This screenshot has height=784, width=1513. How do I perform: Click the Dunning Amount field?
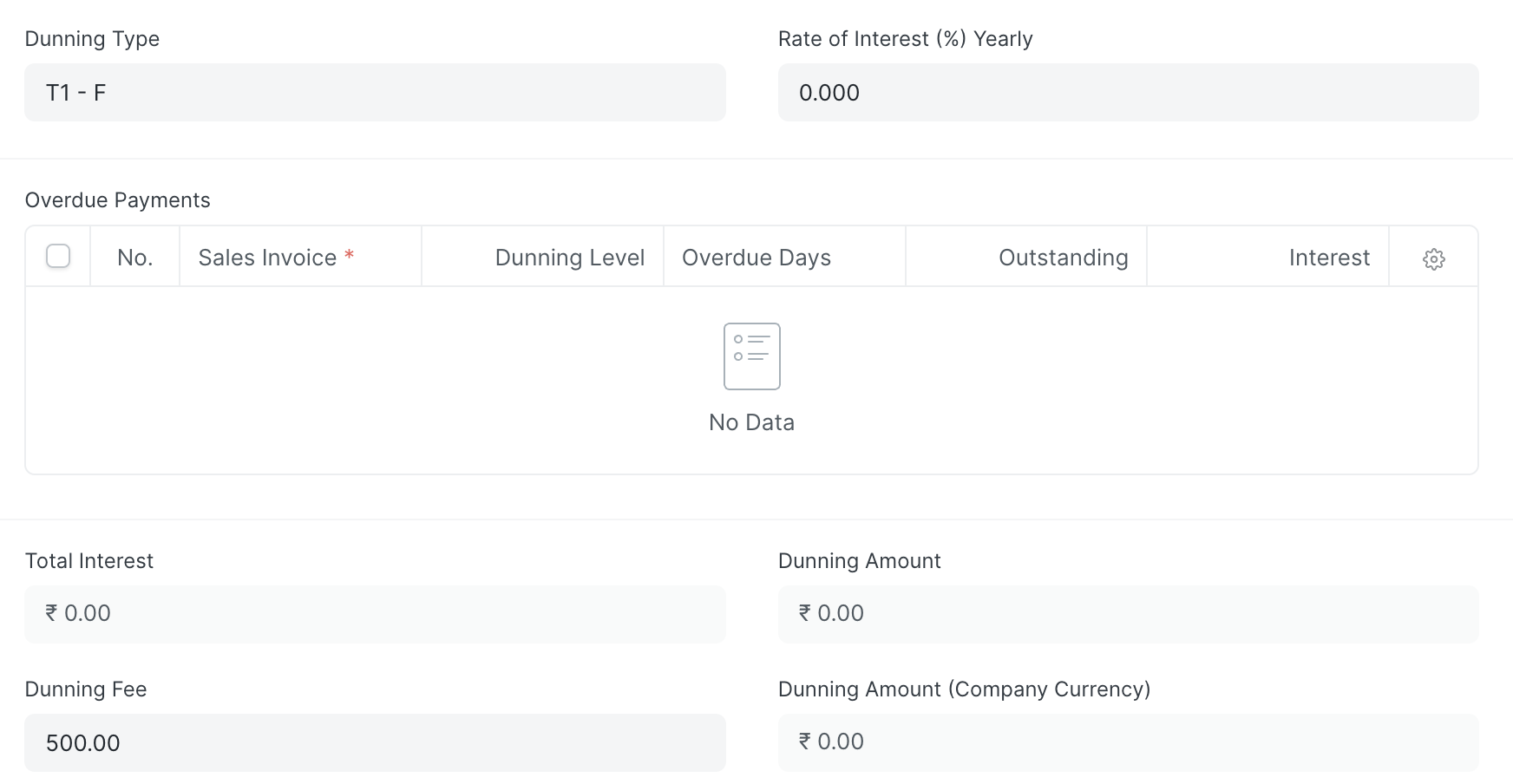click(x=1127, y=613)
